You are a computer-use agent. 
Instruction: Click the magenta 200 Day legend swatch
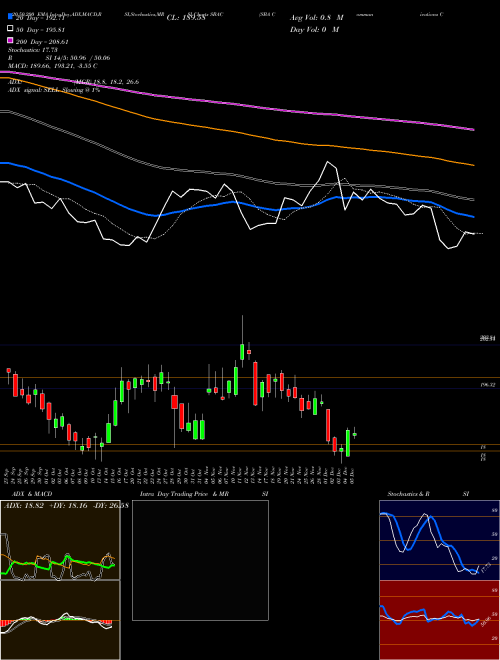point(10,41)
